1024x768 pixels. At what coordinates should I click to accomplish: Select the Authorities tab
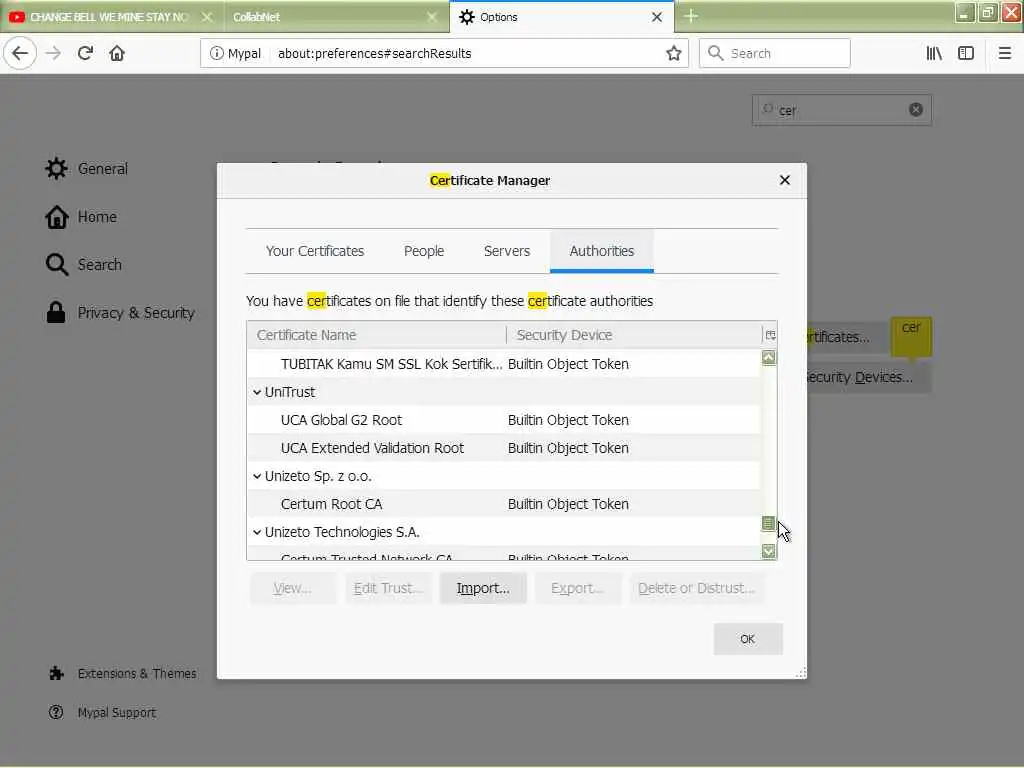(x=601, y=251)
